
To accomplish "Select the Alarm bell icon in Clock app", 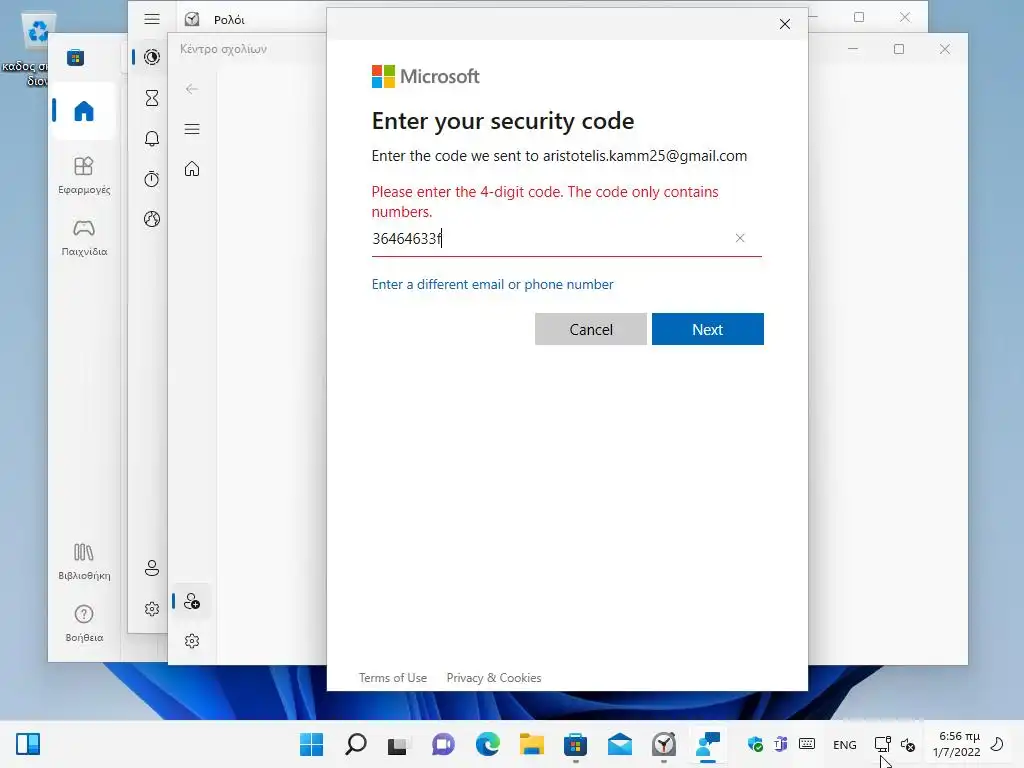I will (x=152, y=138).
